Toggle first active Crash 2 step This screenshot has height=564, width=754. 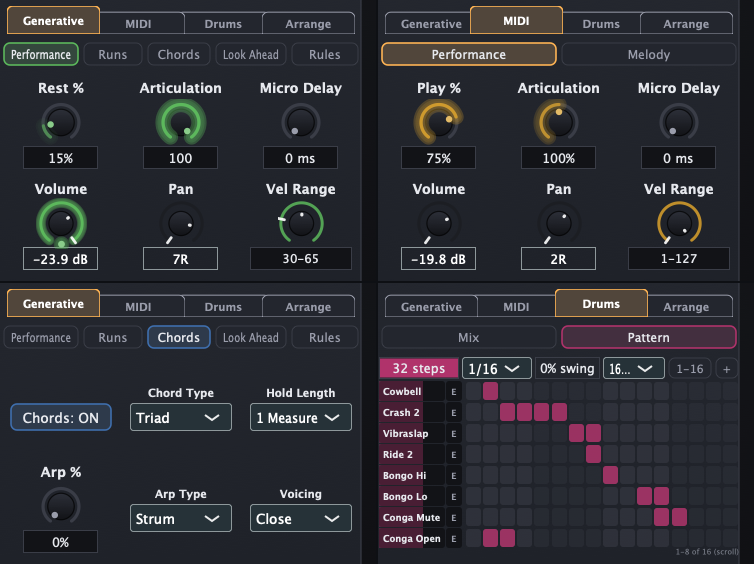[x=507, y=413]
